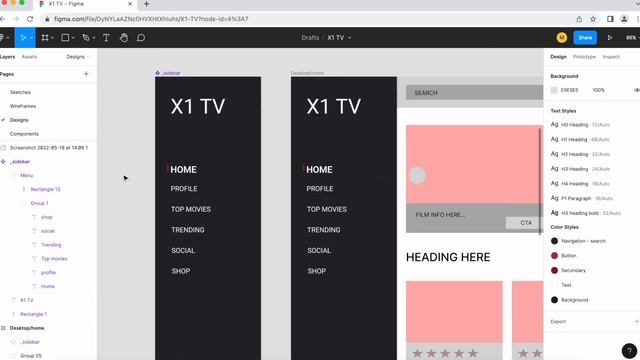Click background opacity value 100%

tap(598, 90)
